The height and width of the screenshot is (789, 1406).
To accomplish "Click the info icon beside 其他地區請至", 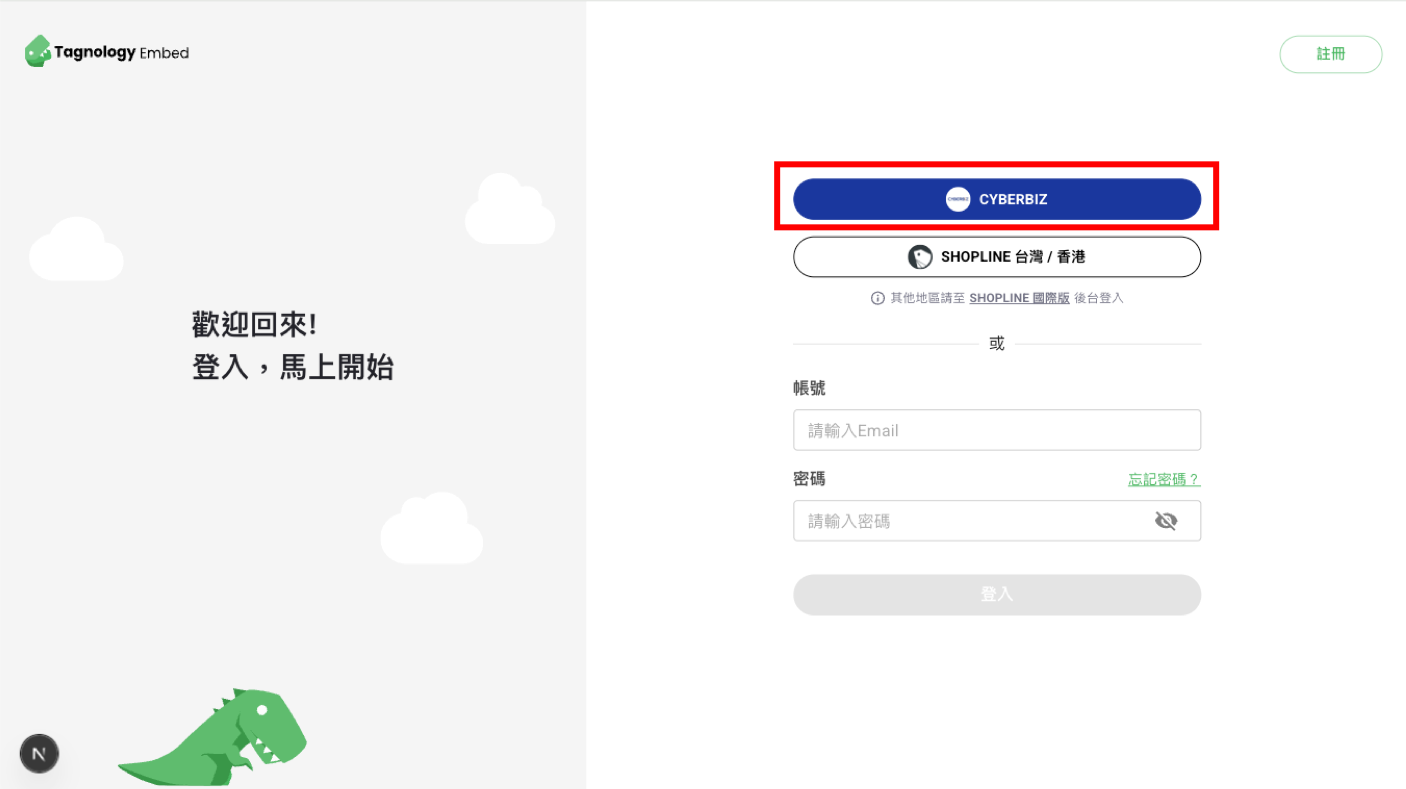I will [878, 298].
